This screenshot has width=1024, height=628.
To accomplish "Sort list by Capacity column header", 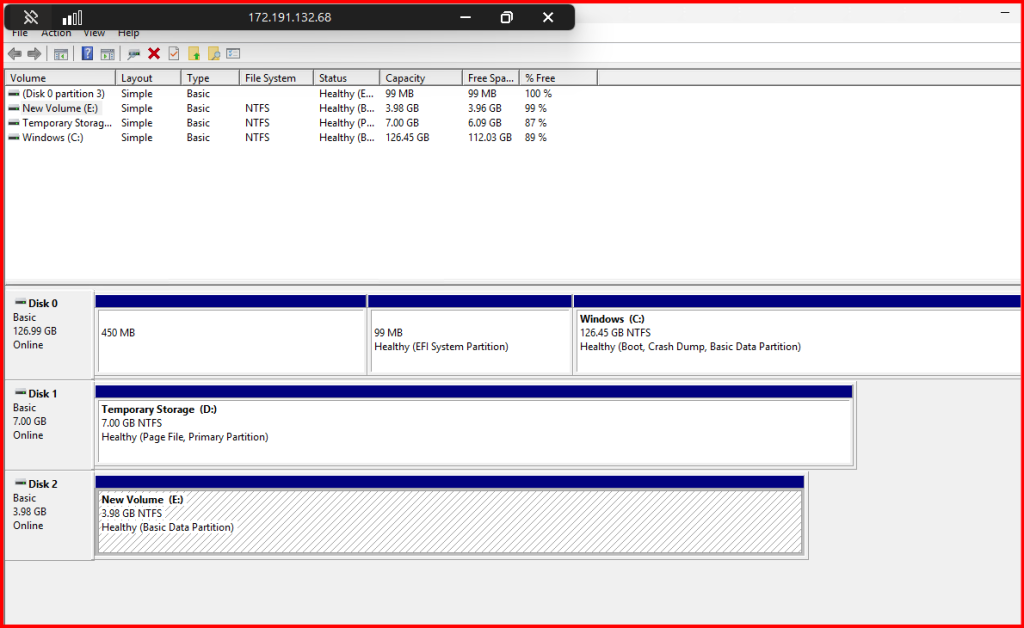I will tap(420, 78).
